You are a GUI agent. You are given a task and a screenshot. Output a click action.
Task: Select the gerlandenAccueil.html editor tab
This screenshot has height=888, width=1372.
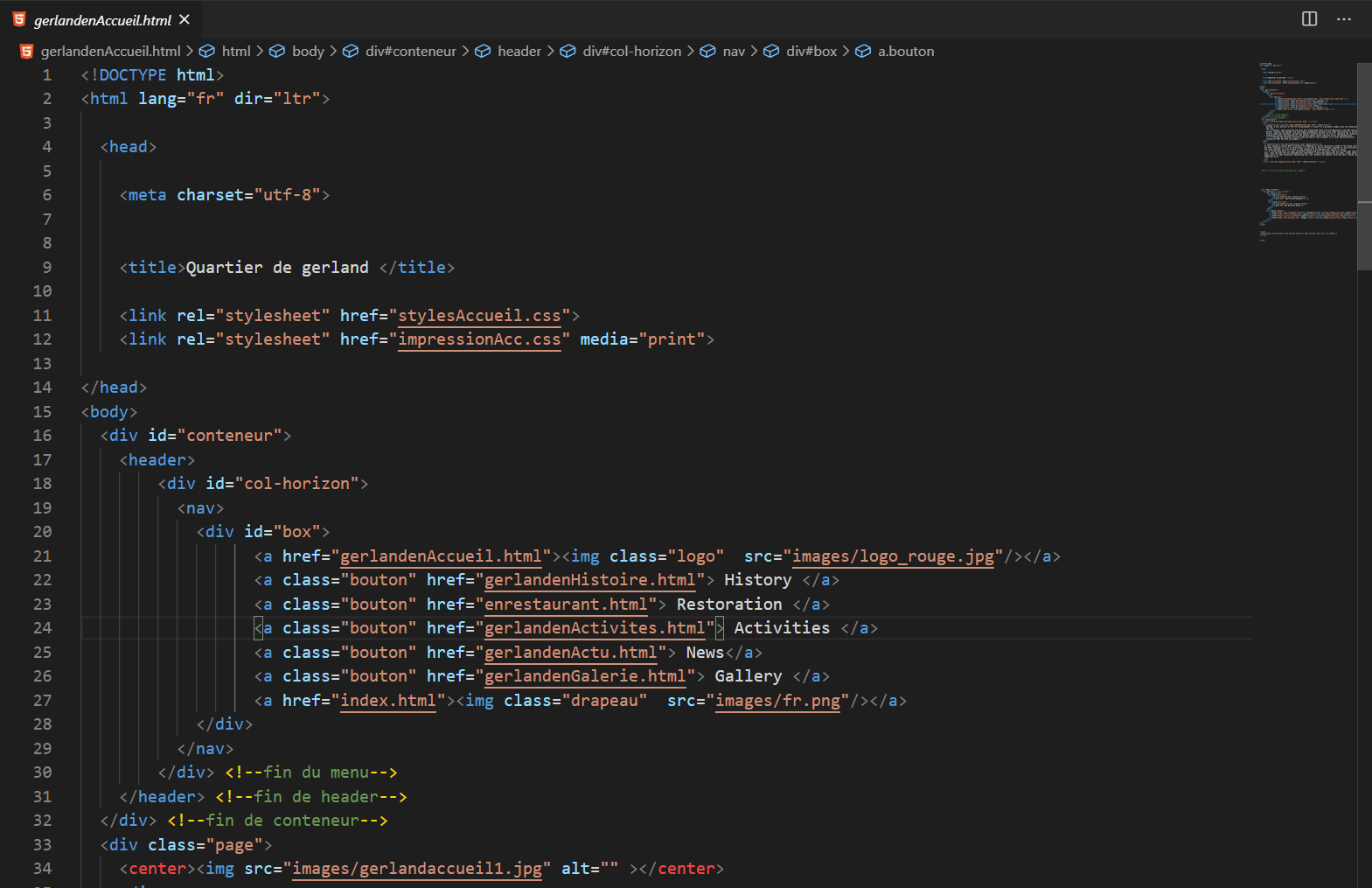(101, 19)
